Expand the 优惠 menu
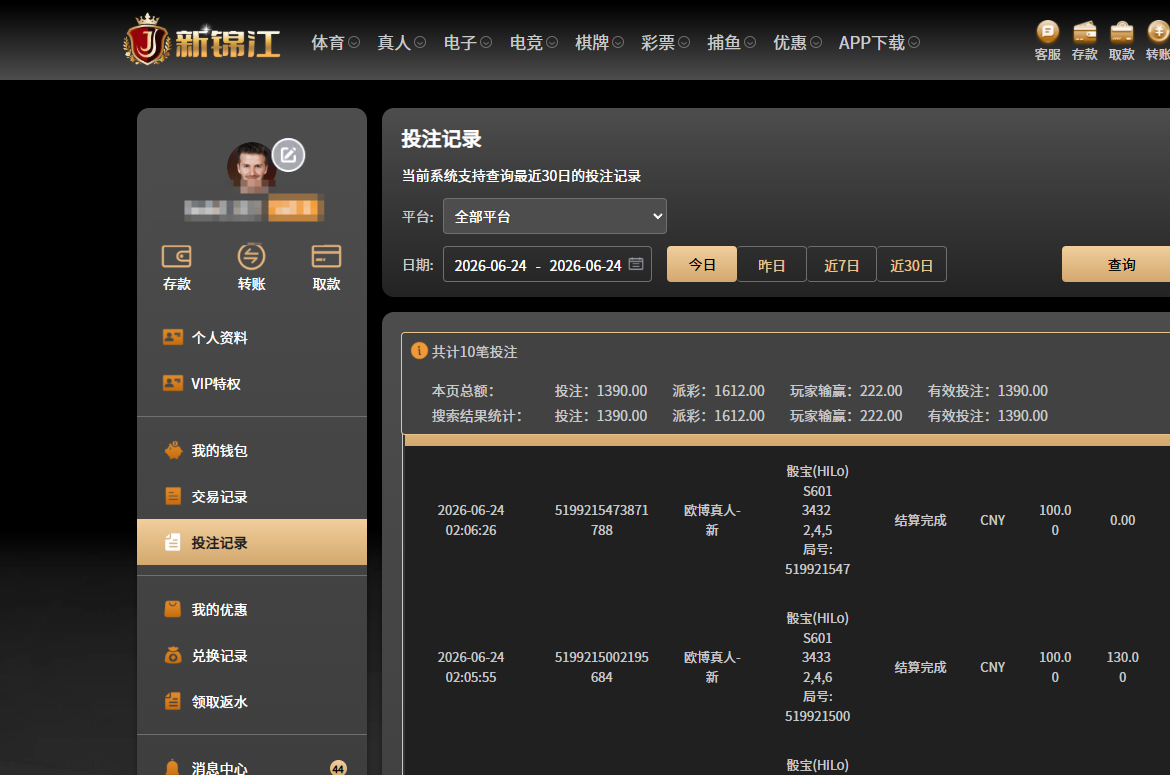The image size is (1170, 775). pyautogui.click(x=798, y=43)
